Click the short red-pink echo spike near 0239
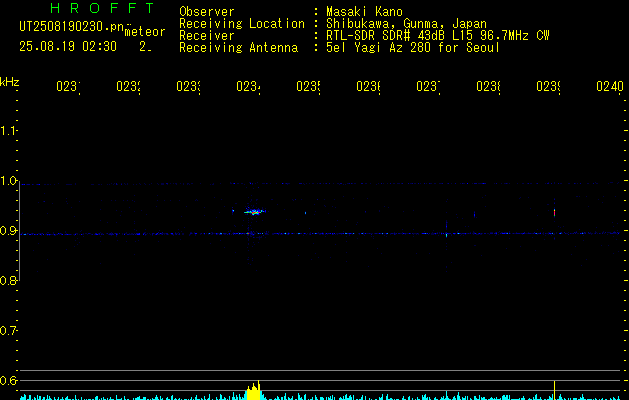629x400 pixels. click(x=554, y=212)
